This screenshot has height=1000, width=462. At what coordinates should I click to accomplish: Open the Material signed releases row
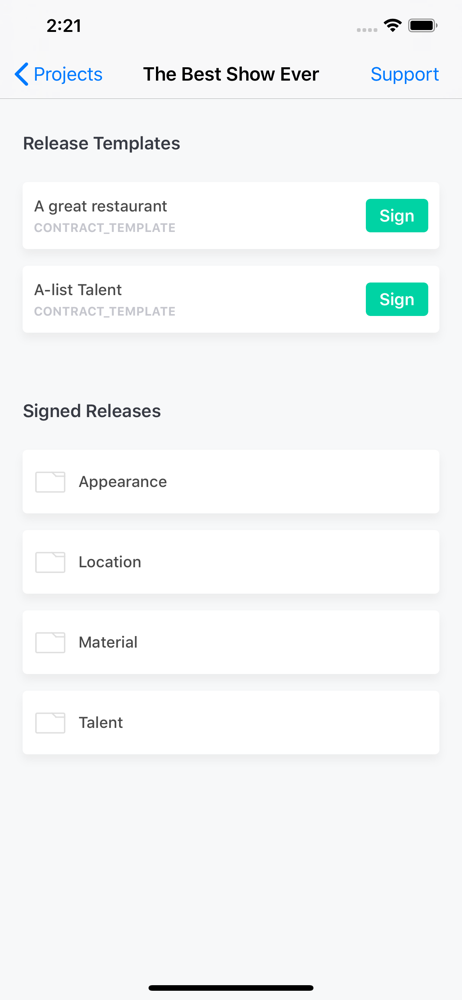click(231, 642)
